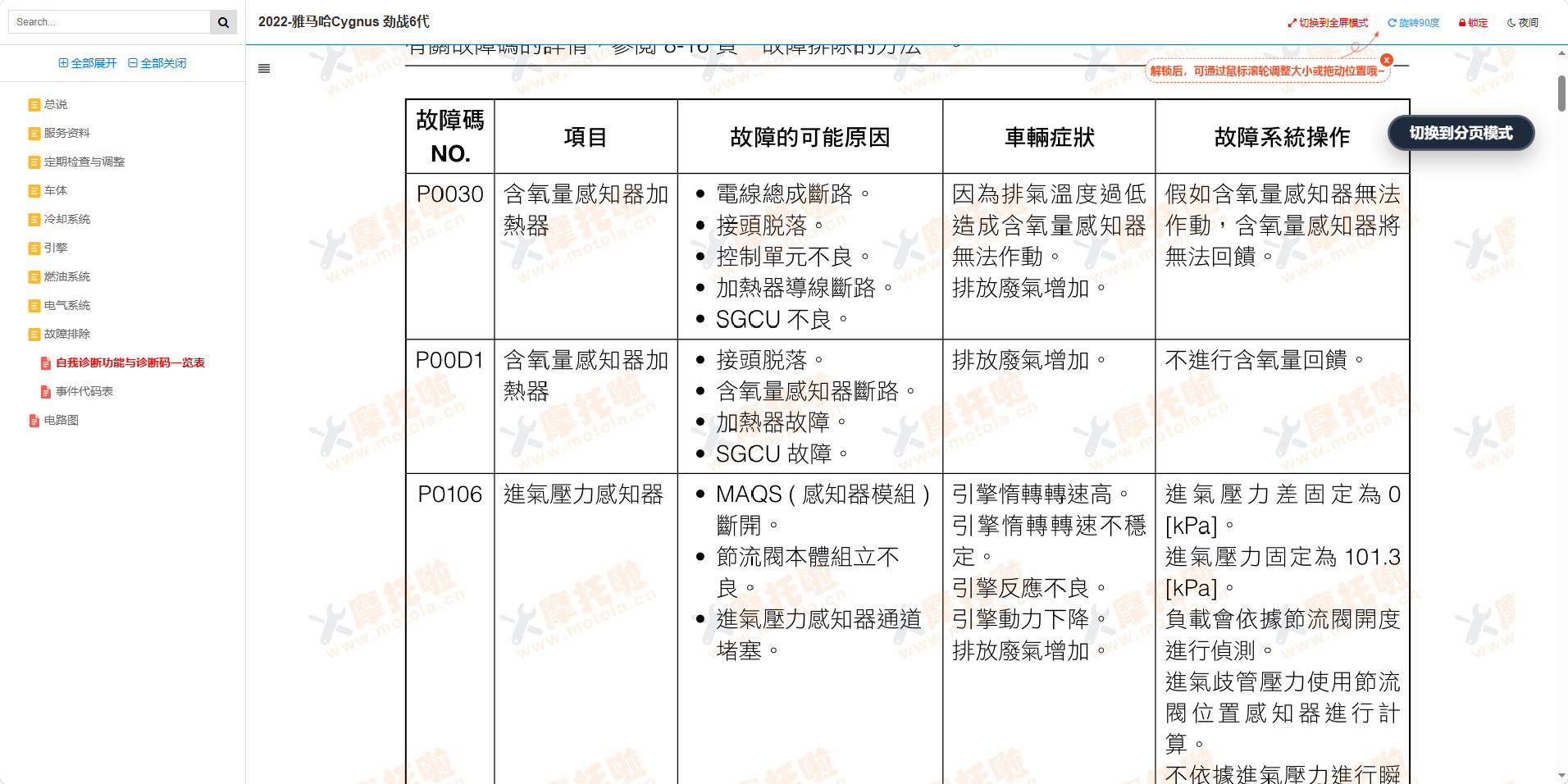The height and width of the screenshot is (784, 1568).
Task: Click the 2022-雅马哈Cygnus 劲战6代 title
Action: tap(344, 22)
